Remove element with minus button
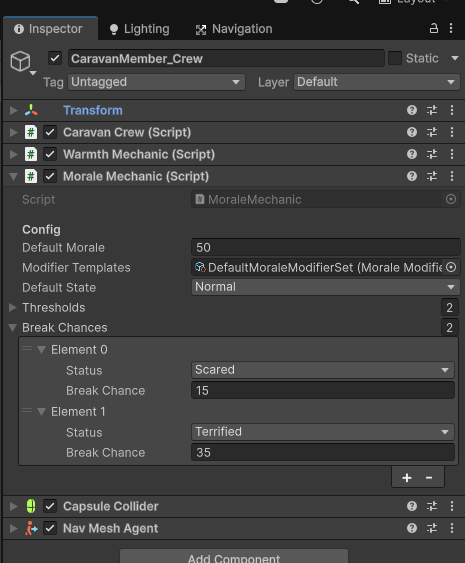This screenshot has width=465, height=563. coord(429,478)
